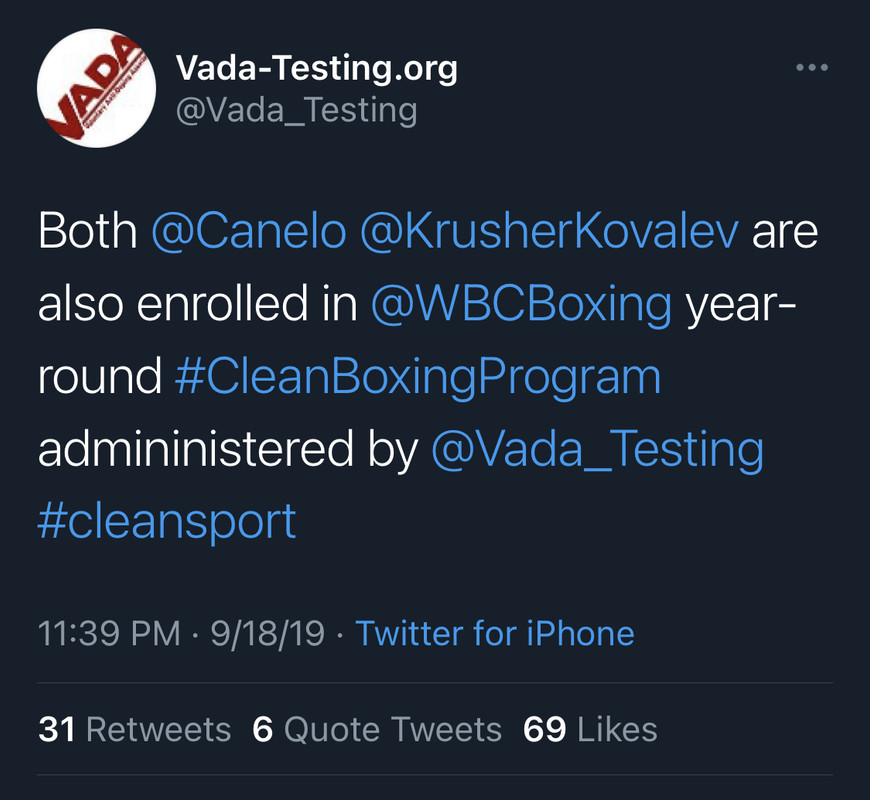Visit the @KrusherKovalev profile mention
This screenshot has width=870, height=800.
coord(549,232)
